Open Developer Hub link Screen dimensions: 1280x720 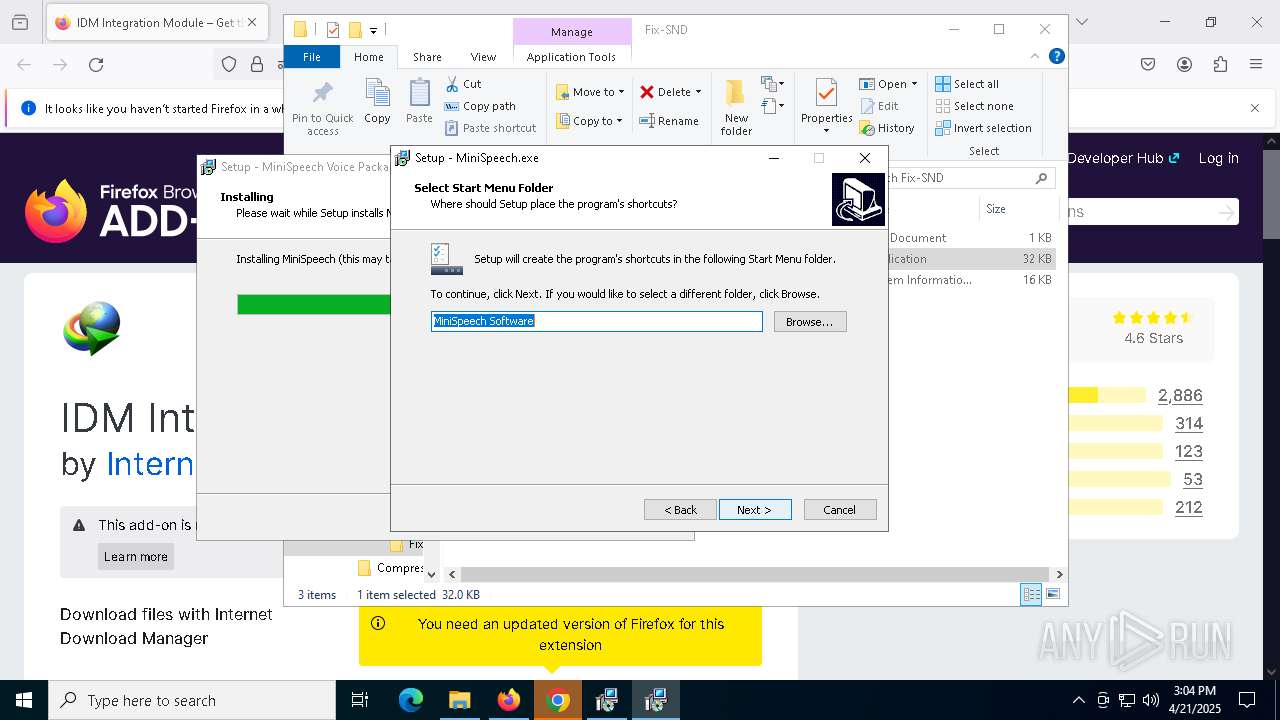(x=1123, y=158)
